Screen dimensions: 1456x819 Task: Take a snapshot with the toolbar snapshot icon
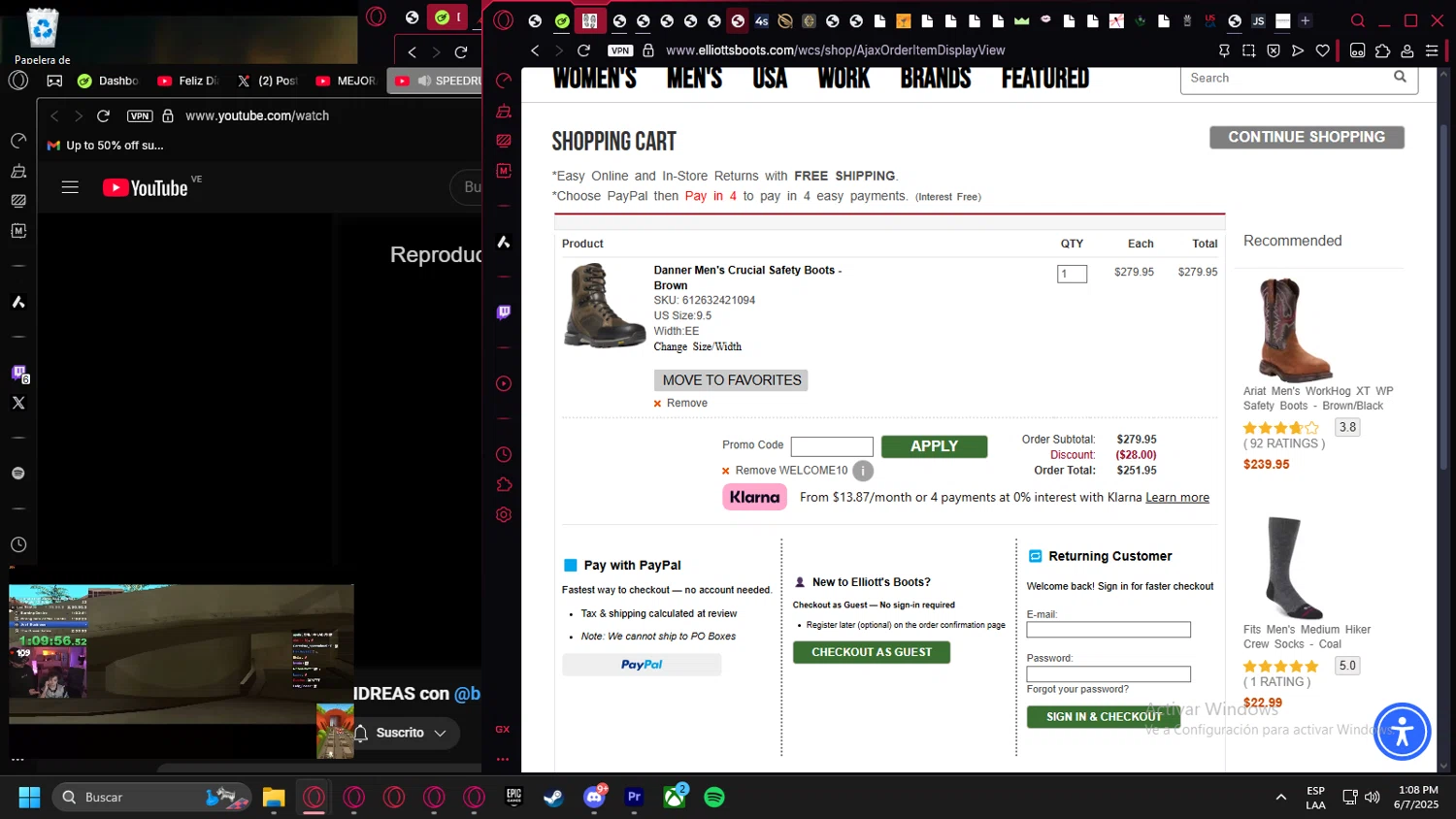pyautogui.click(x=1249, y=50)
